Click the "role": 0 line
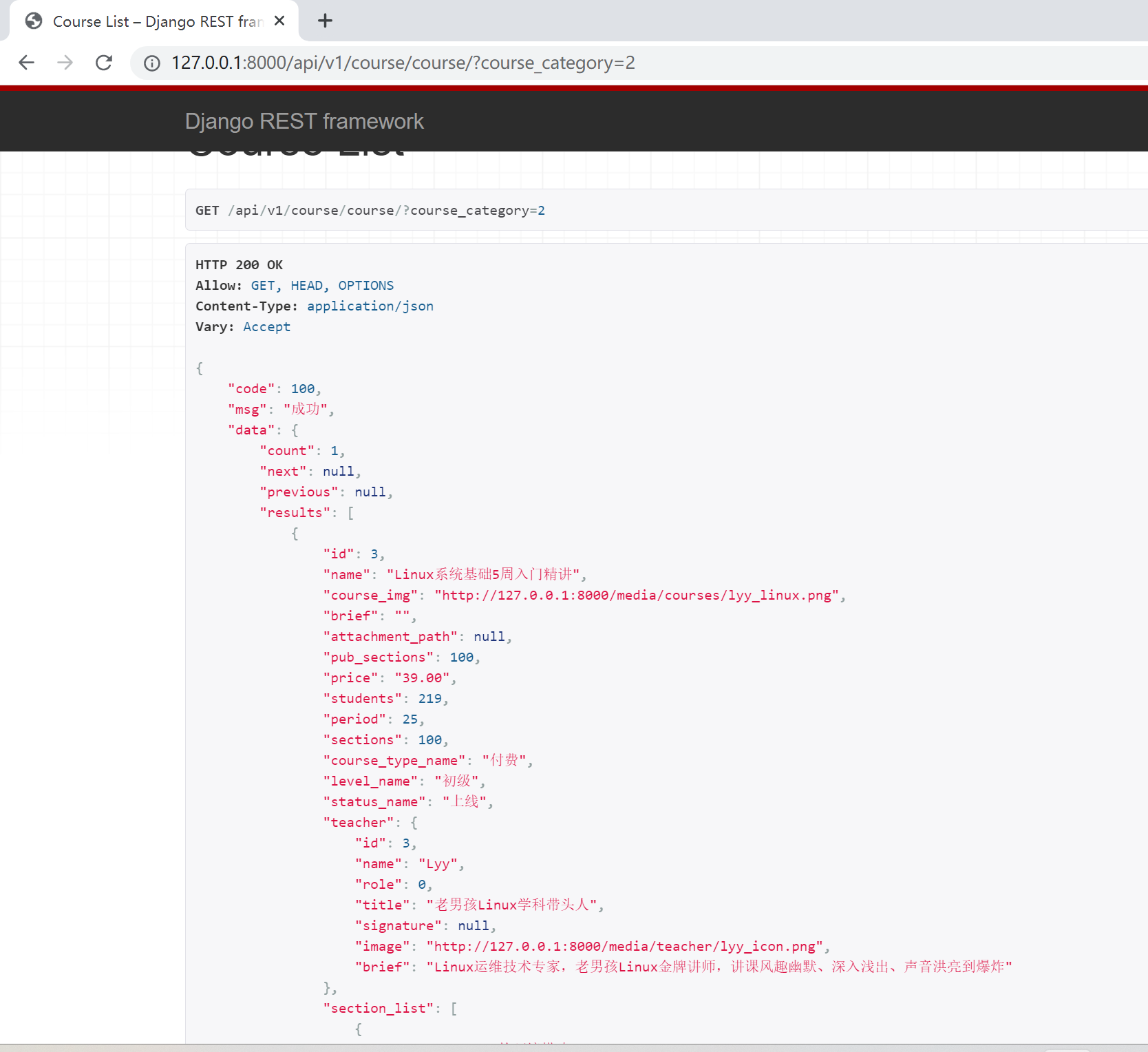The width and height of the screenshot is (1148, 1052). coord(394,884)
